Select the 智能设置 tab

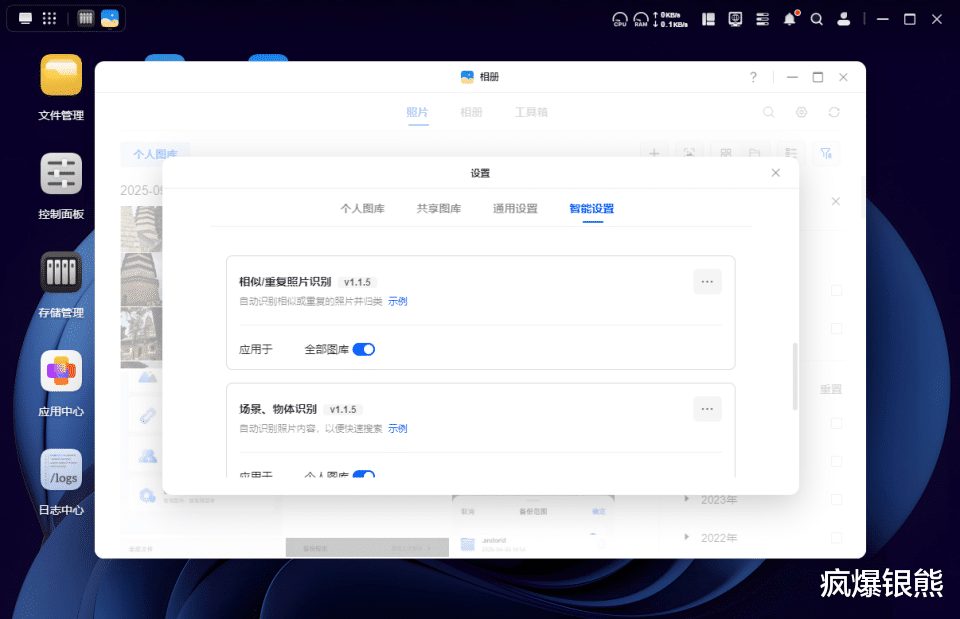point(591,209)
